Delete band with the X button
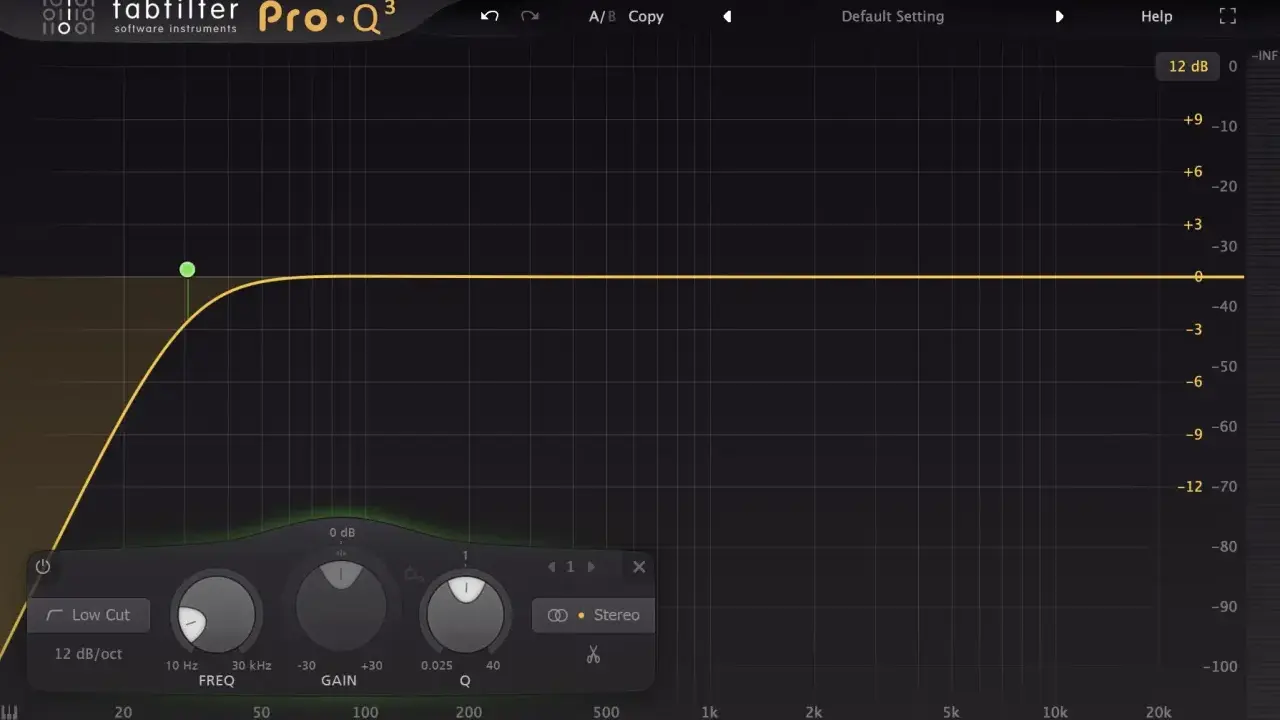Viewport: 1280px width, 720px height. click(639, 567)
